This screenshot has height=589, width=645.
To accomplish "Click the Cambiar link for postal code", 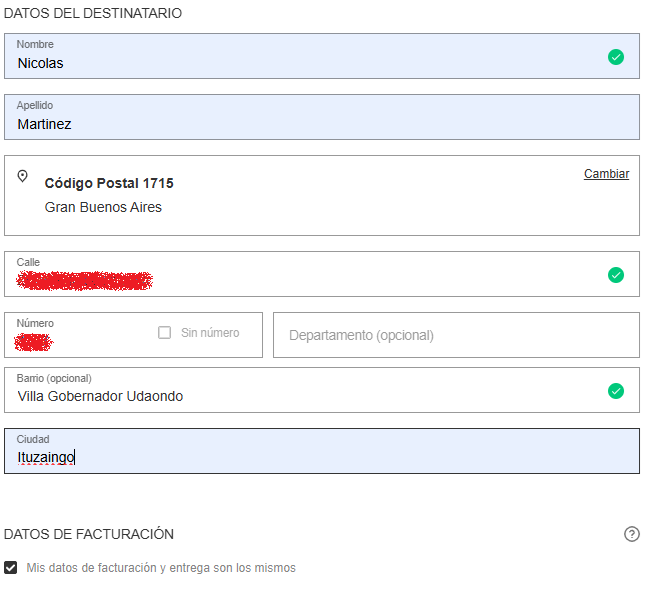I will click(x=606, y=174).
